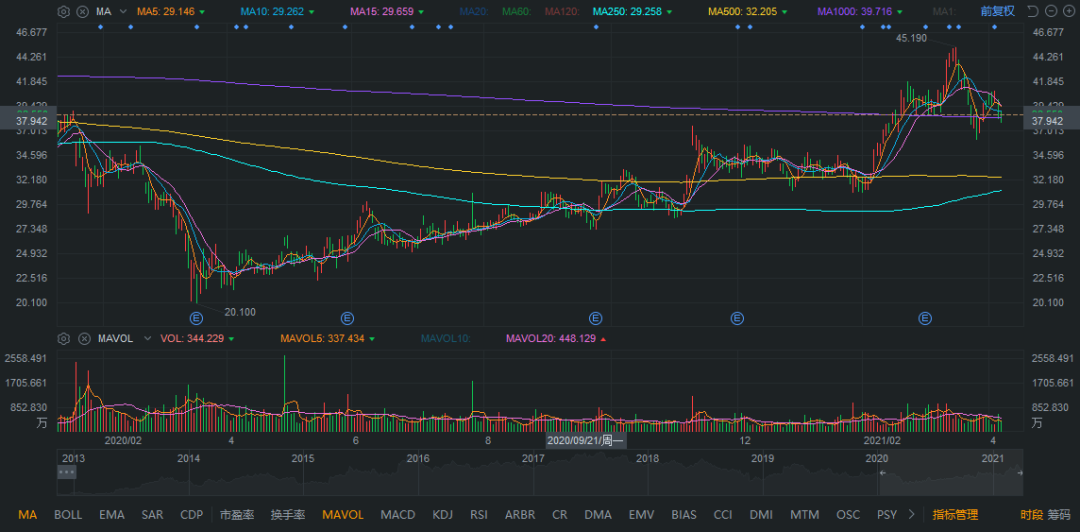Select the EMV indicator tab
This screenshot has height=532, width=1080.
(642, 515)
